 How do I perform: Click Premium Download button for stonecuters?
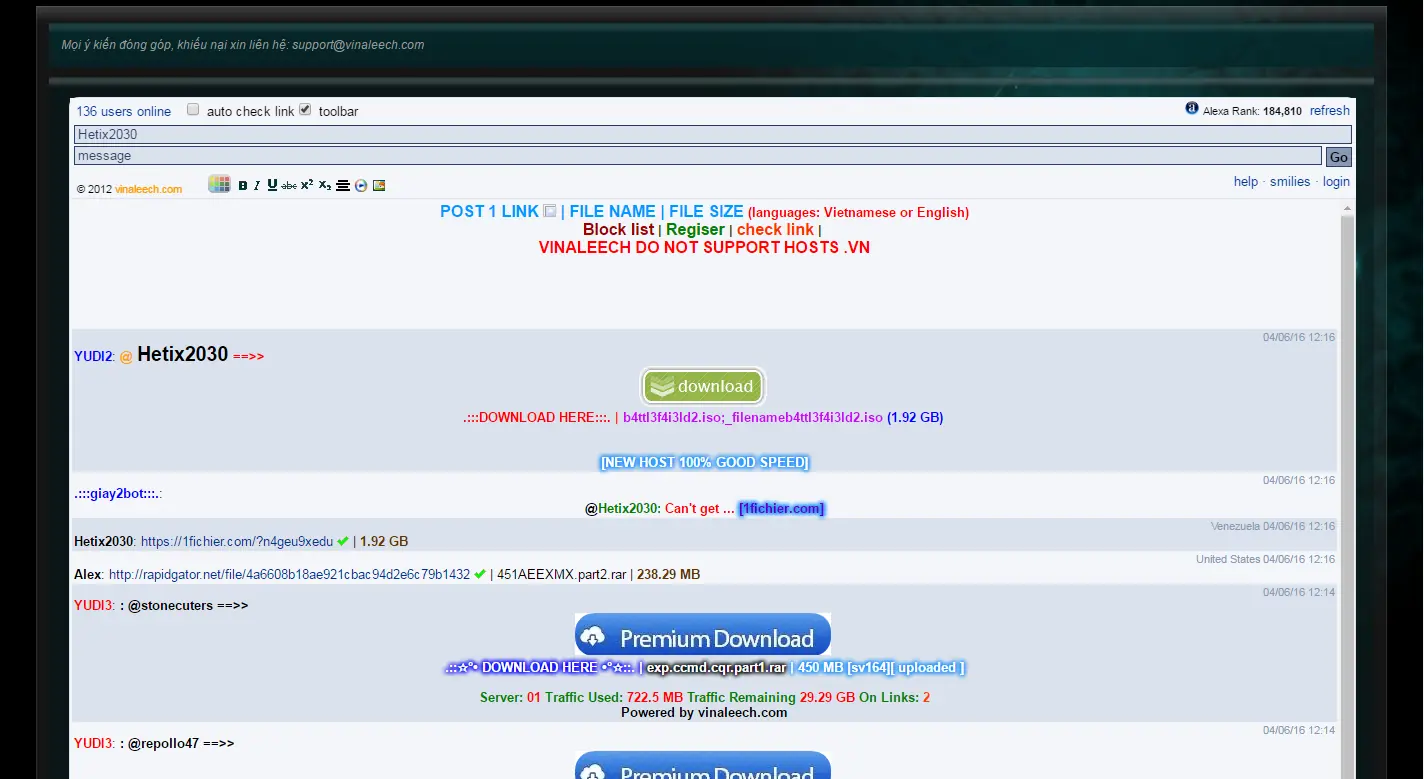pos(703,636)
